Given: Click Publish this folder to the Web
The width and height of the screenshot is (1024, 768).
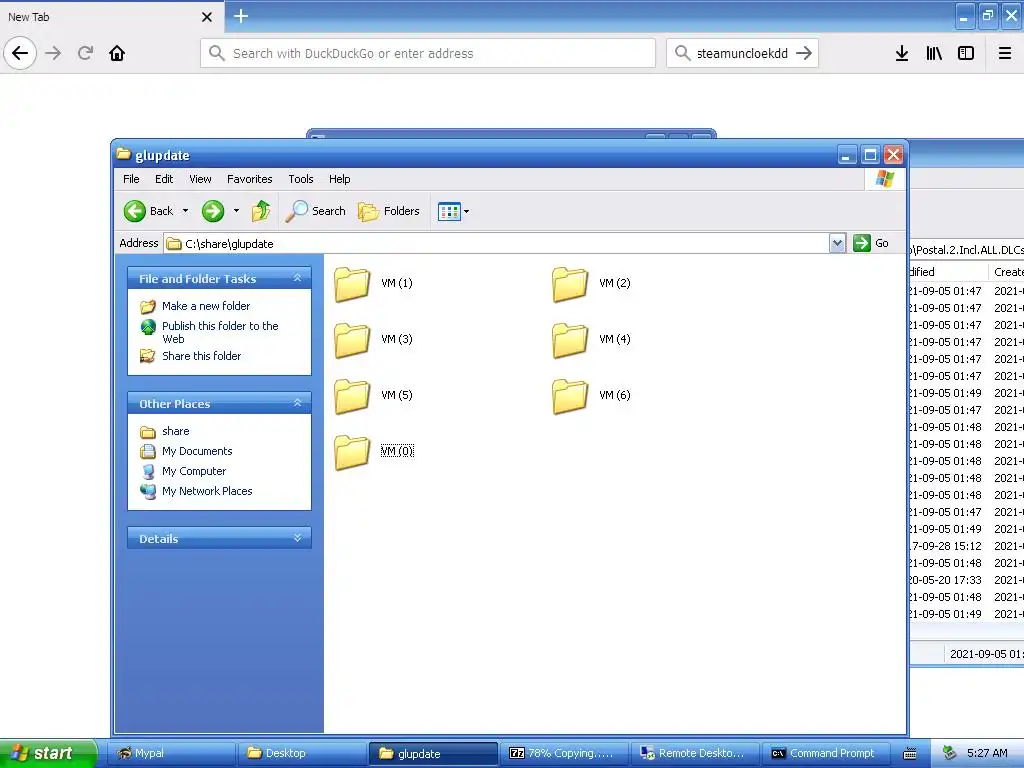Looking at the screenshot, I should (x=220, y=332).
